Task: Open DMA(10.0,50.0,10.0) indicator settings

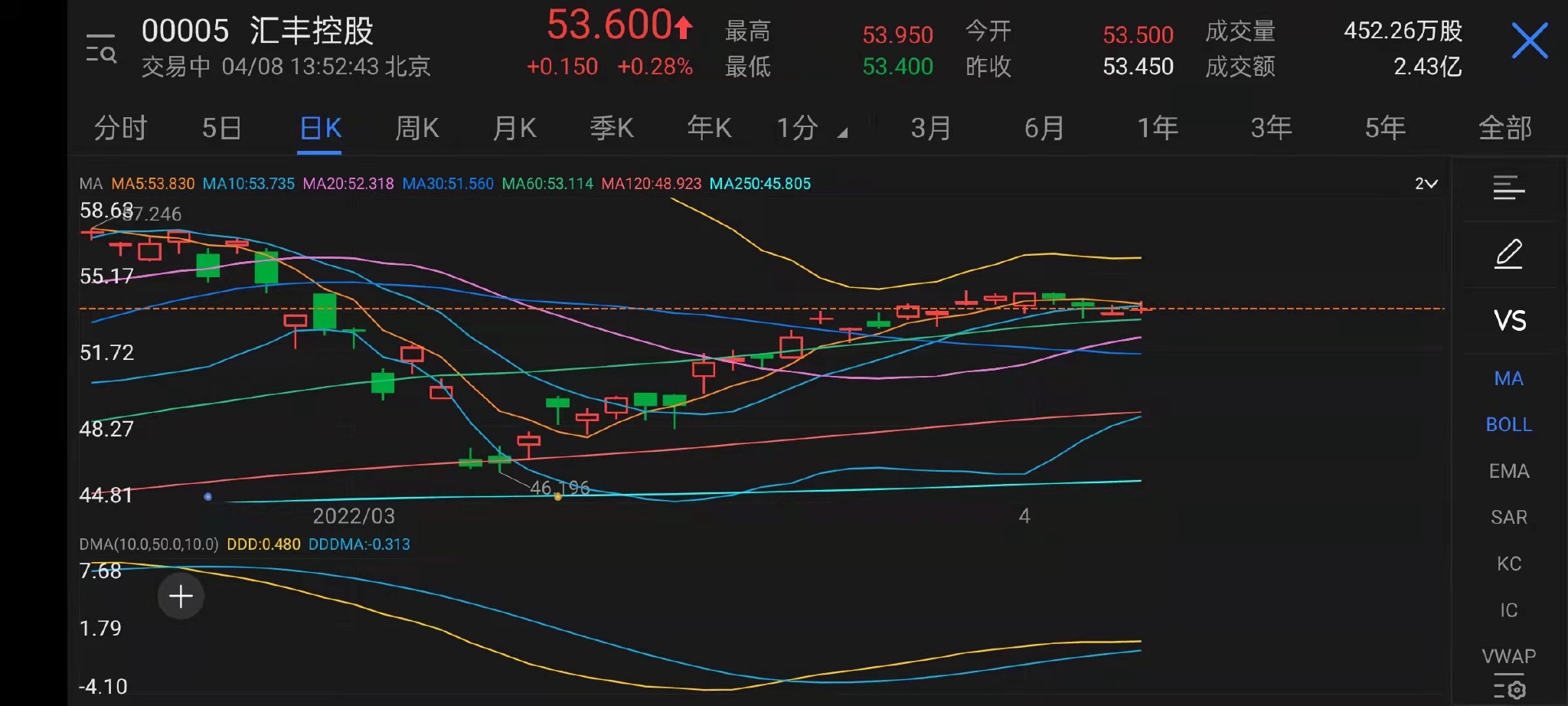Action: tap(149, 544)
